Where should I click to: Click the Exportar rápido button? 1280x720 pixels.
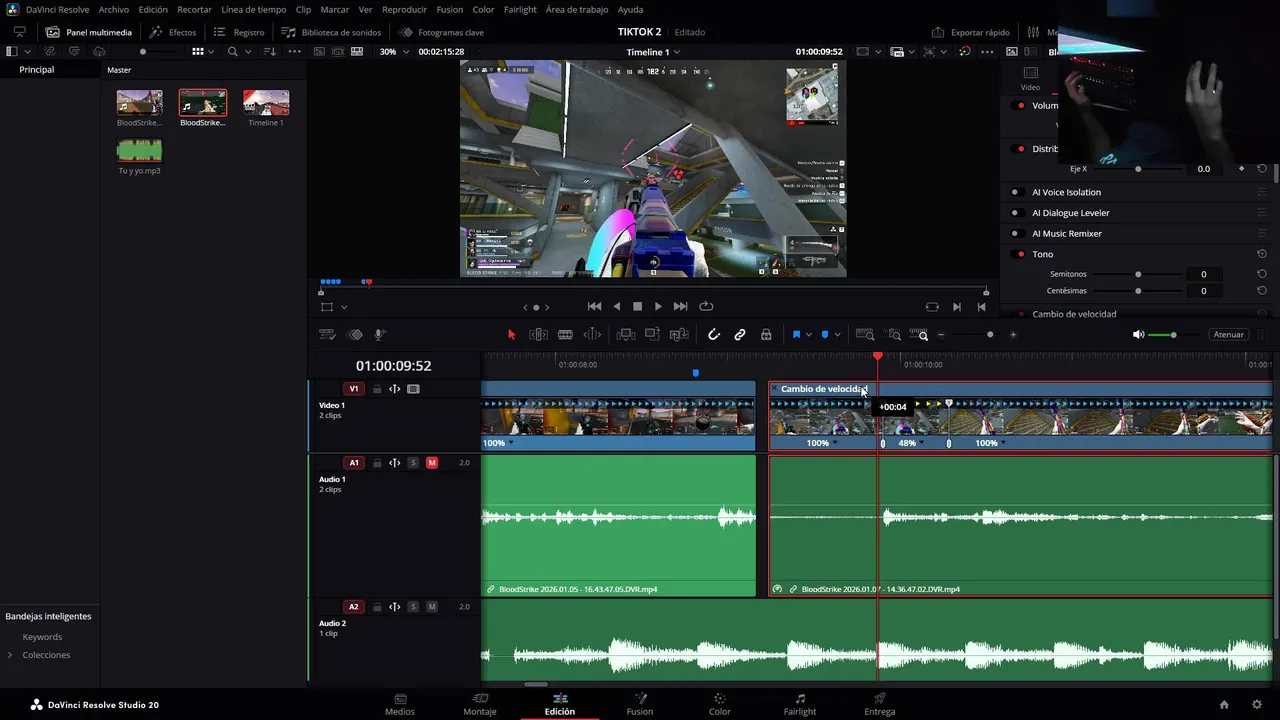click(x=970, y=32)
